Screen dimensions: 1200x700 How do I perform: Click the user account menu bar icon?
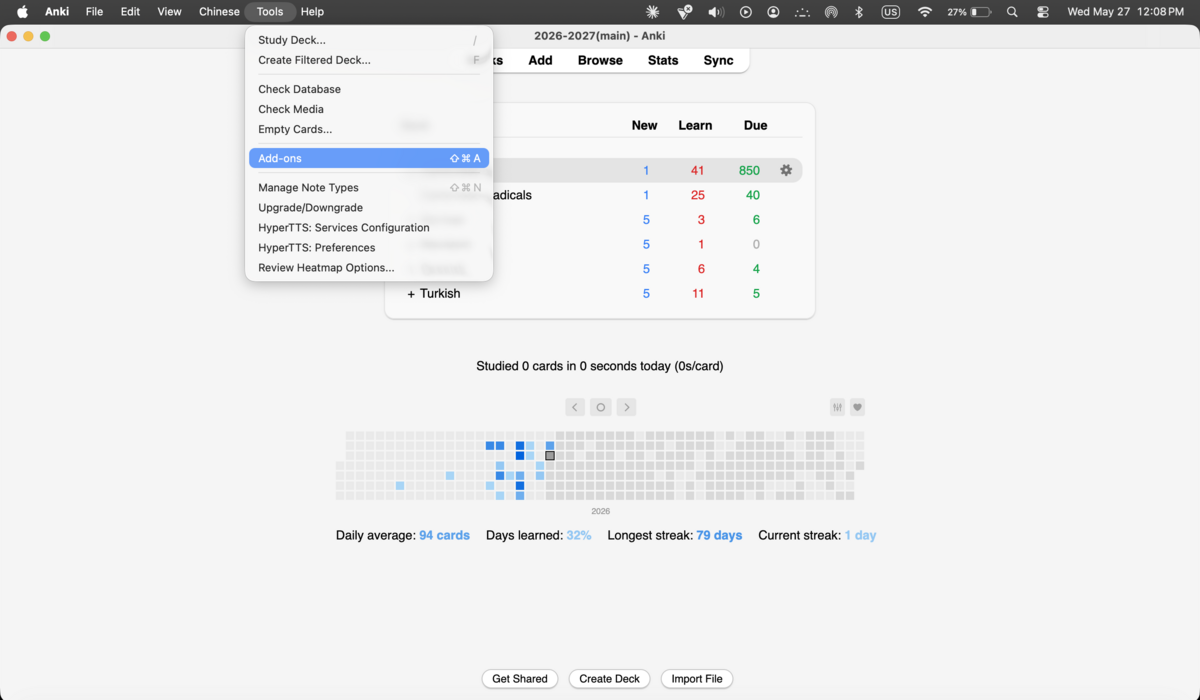coord(773,12)
